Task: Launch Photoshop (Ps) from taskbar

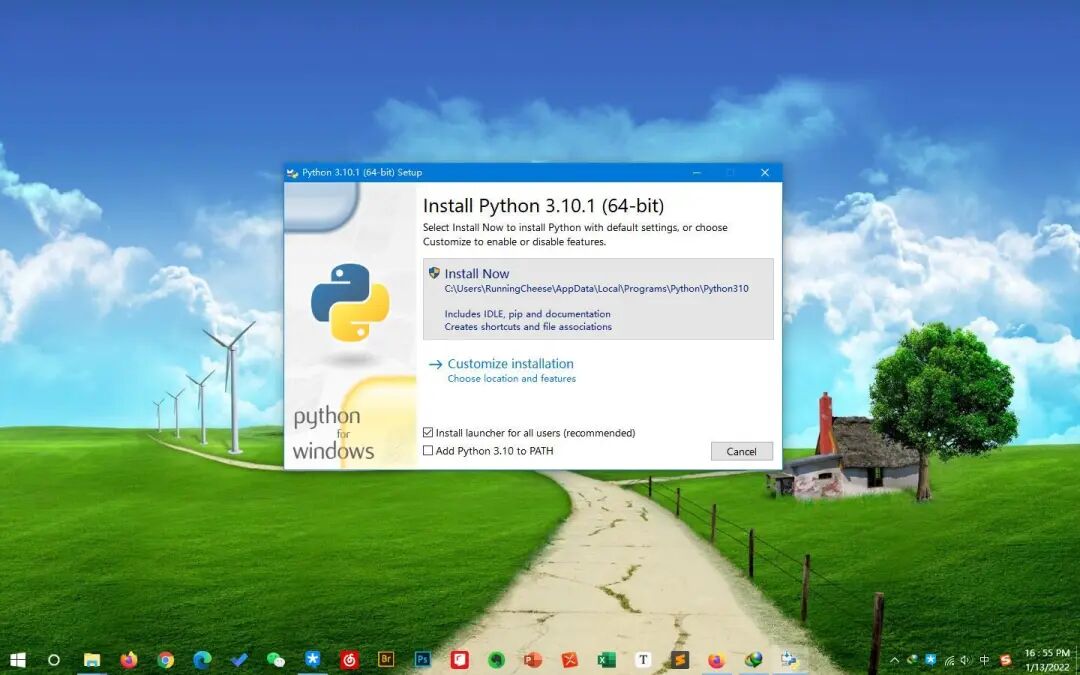Action: [423, 660]
